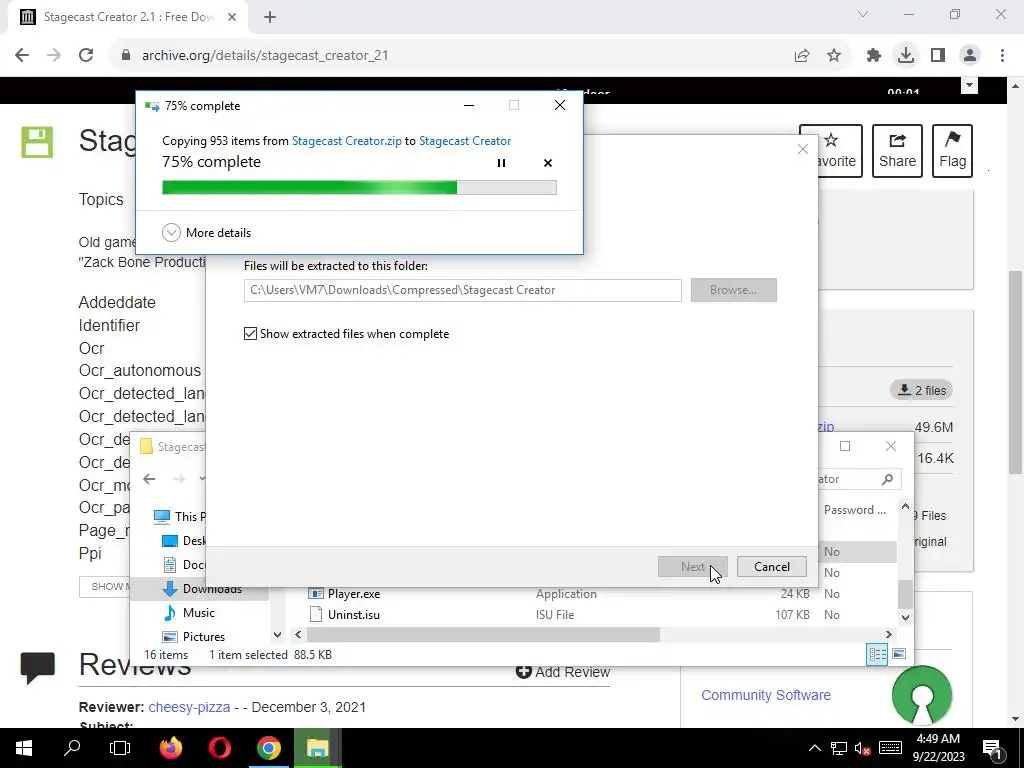Image resolution: width=1024 pixels, height=768 pixels.
Task: Click the Reviews speech bubble icon
Action: (x=37, y=667)
